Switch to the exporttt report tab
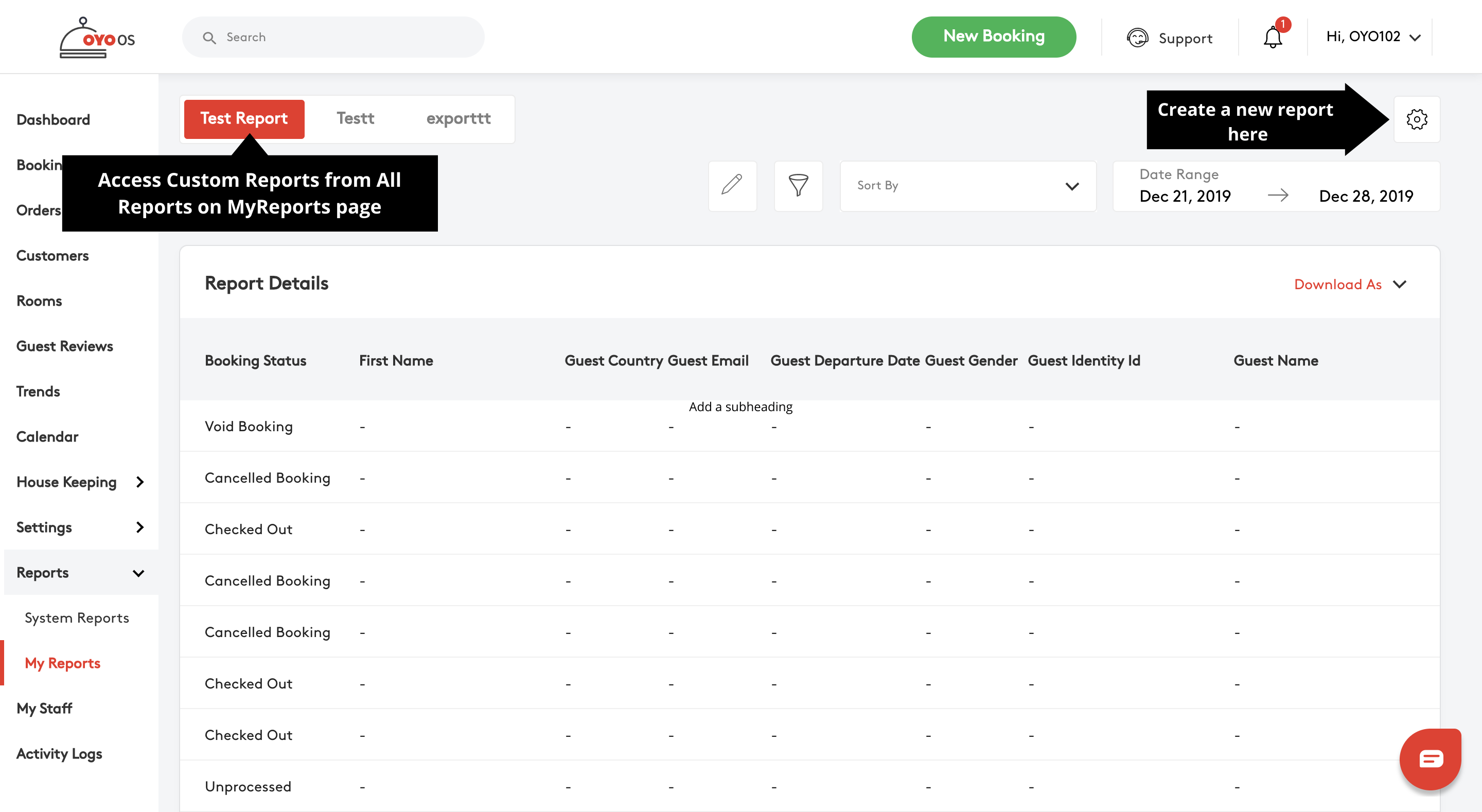Viewport: 1482px width, 812px height. click(x=458, y=118)
